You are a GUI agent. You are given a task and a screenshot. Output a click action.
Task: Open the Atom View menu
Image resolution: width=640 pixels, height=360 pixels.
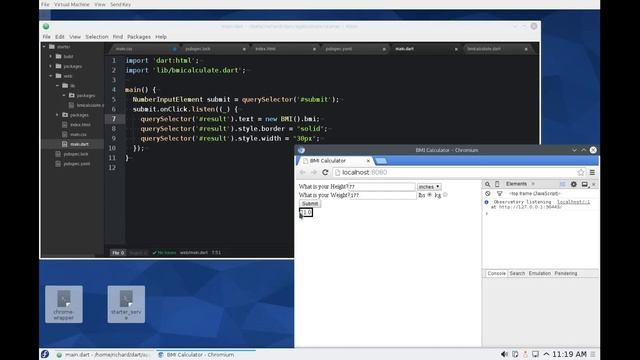point(75,37)
